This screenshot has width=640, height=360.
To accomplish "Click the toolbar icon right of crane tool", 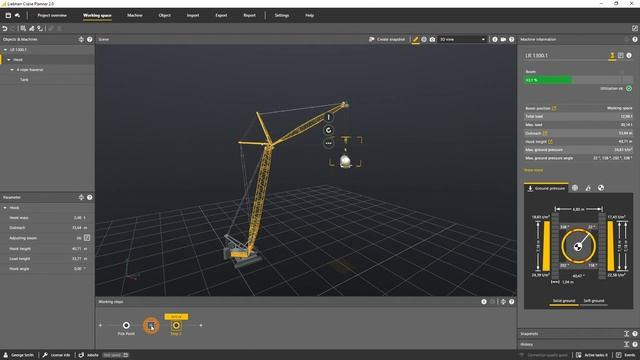I will pyautogui.click(x=40, y=29).
